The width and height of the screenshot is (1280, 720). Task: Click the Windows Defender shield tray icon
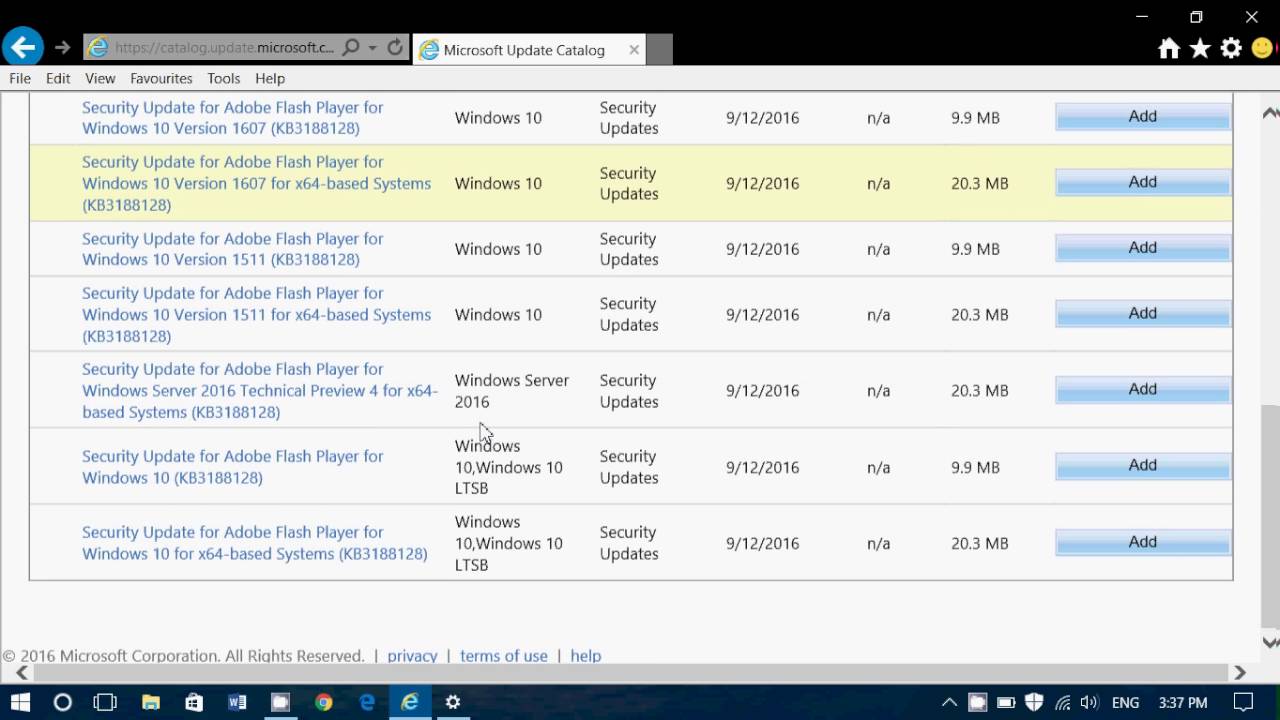pos(1035,702)
